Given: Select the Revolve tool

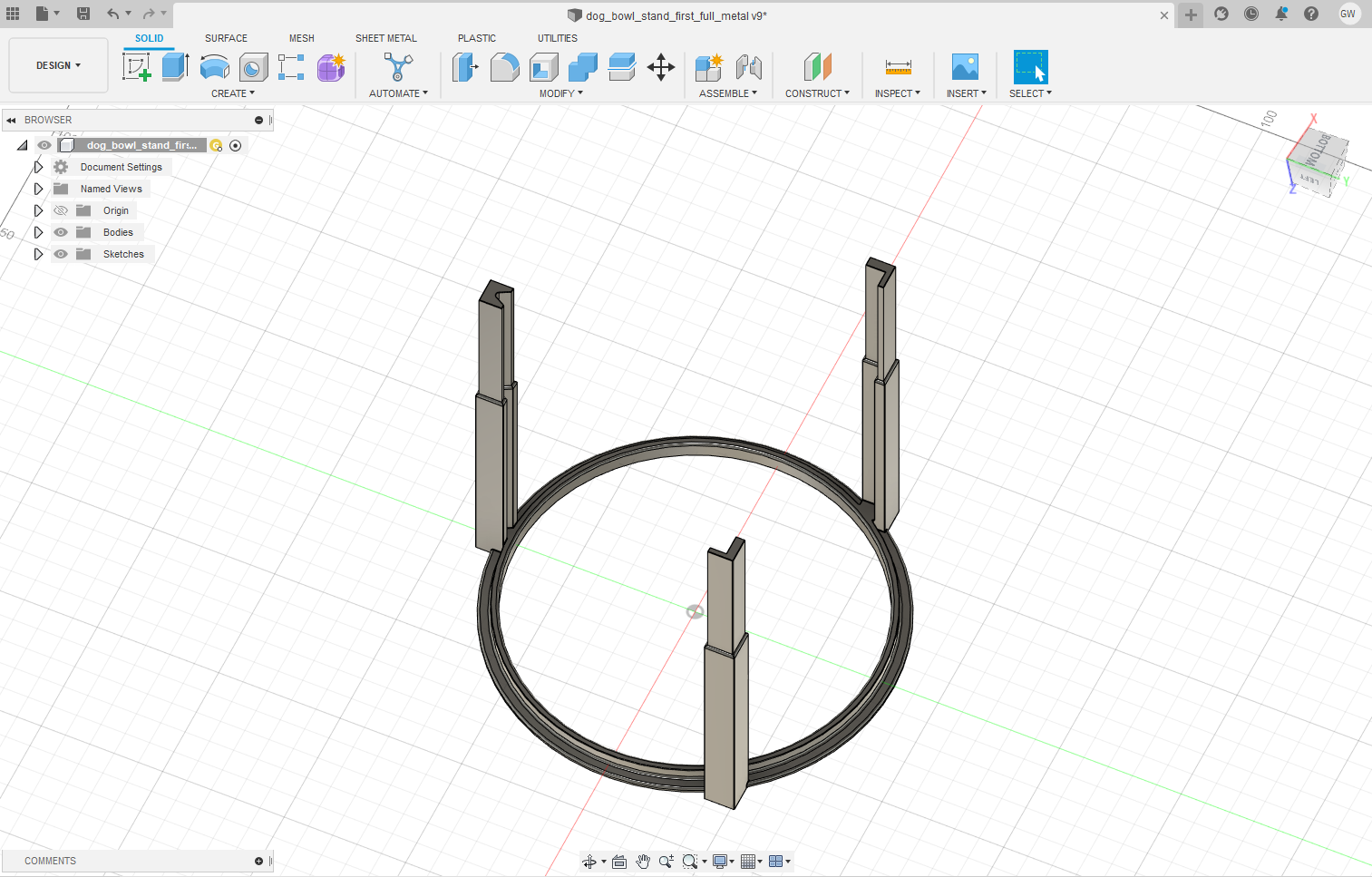Looking at the screenshot, I should (214, 67).
